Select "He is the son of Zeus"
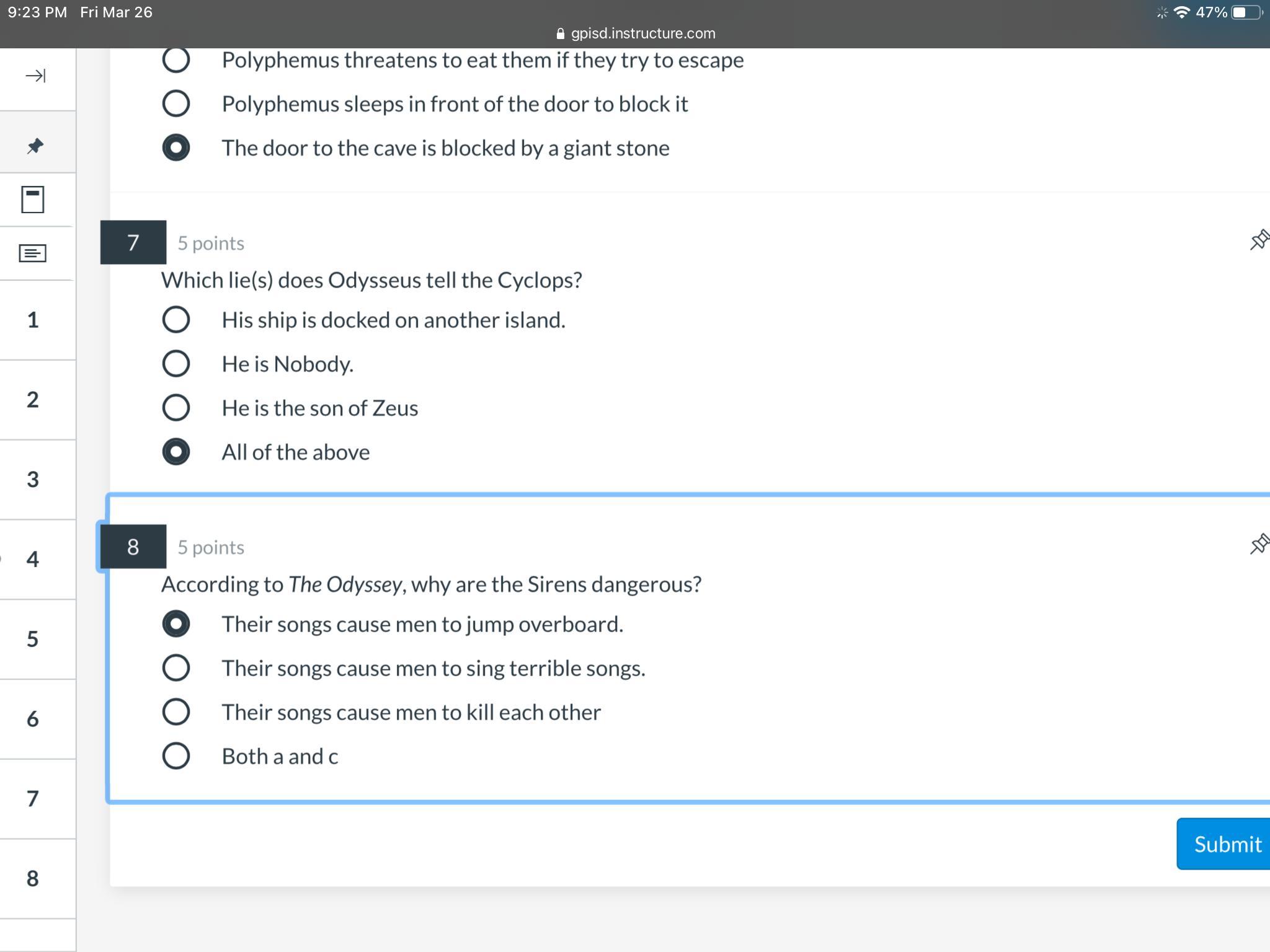 (x=176, y=408)
